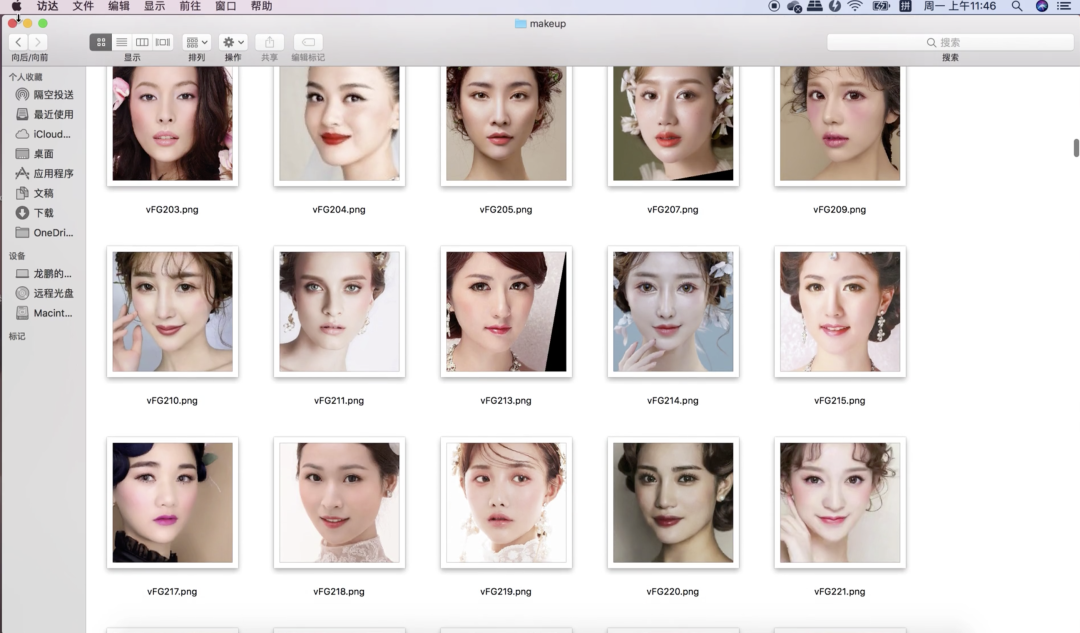
Task: Click the clock showing 周一 上午11:46
Action: 959,6
